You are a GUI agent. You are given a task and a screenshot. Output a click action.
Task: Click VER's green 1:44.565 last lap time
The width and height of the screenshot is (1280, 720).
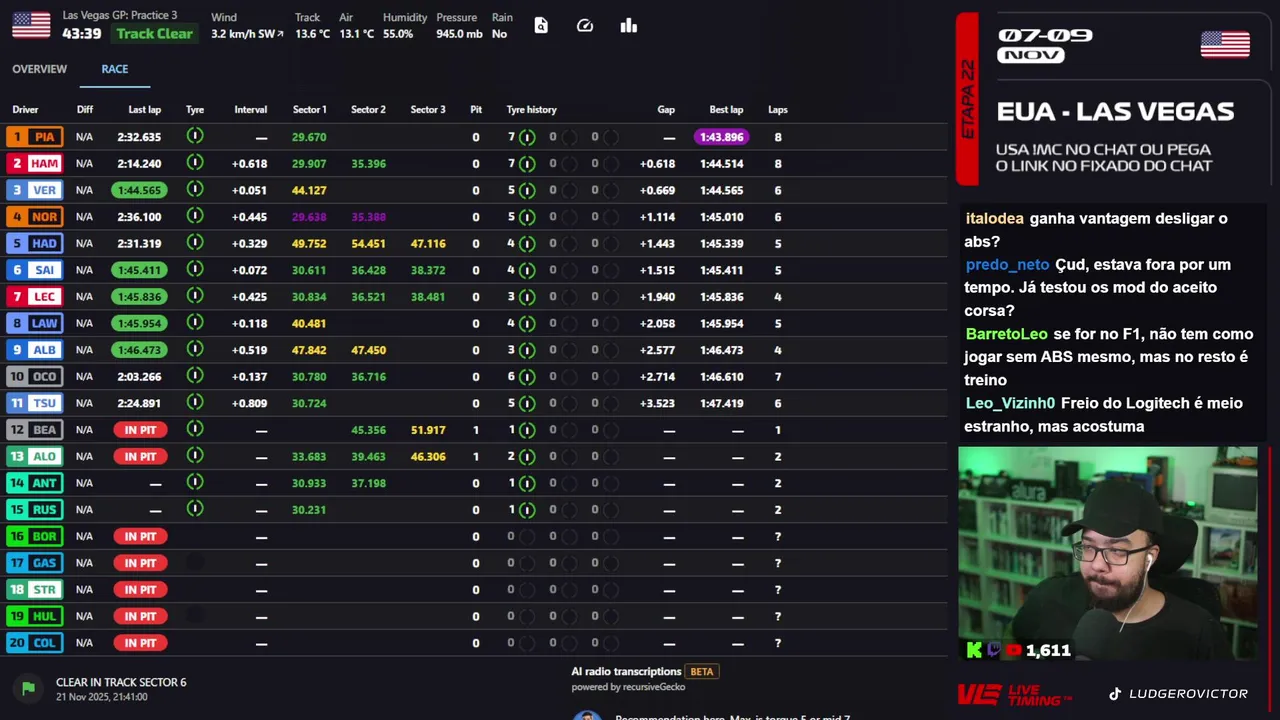139,190
